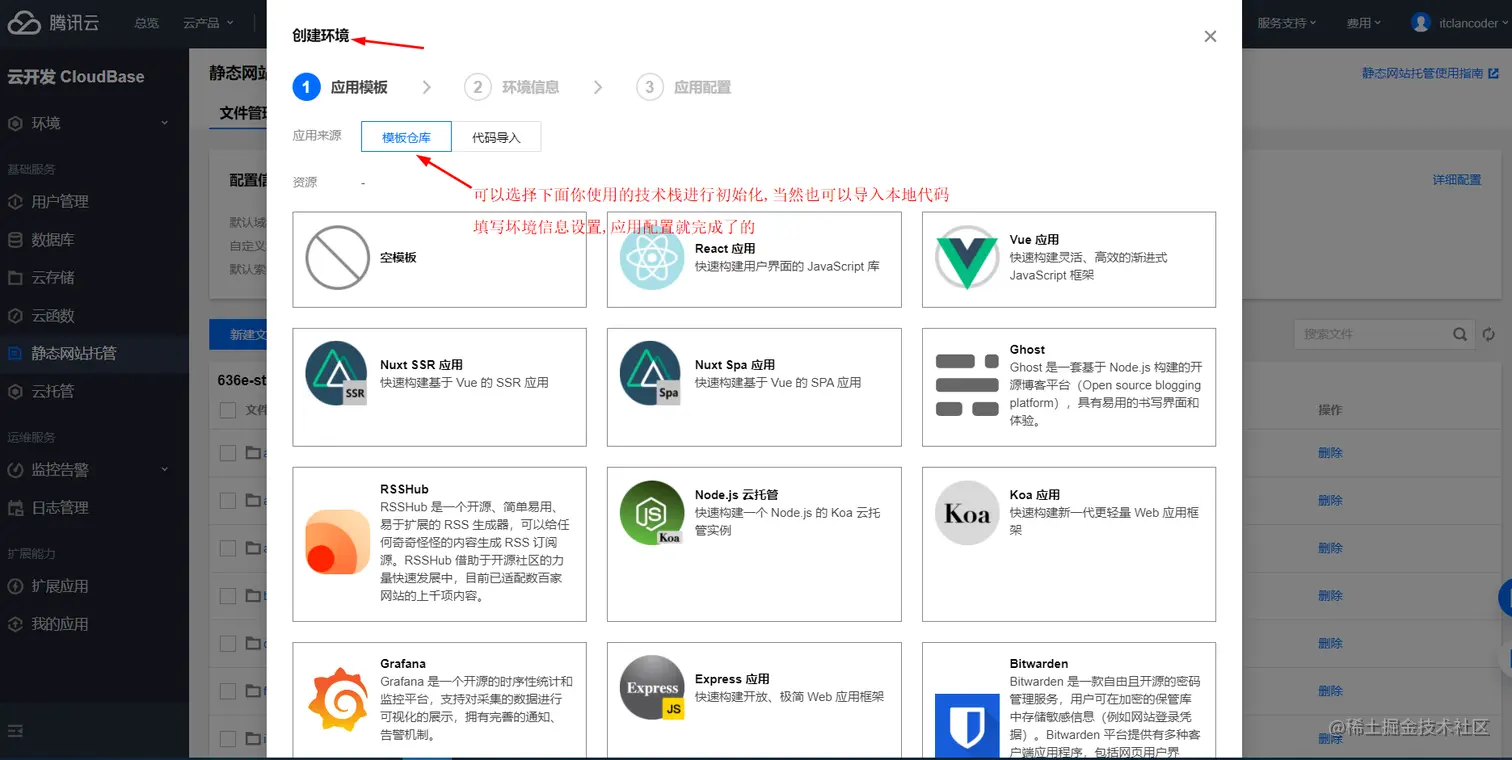Click the 日志管理 sidebar icon
This screenshot has width=1512, height=760.
coord(15,508)
